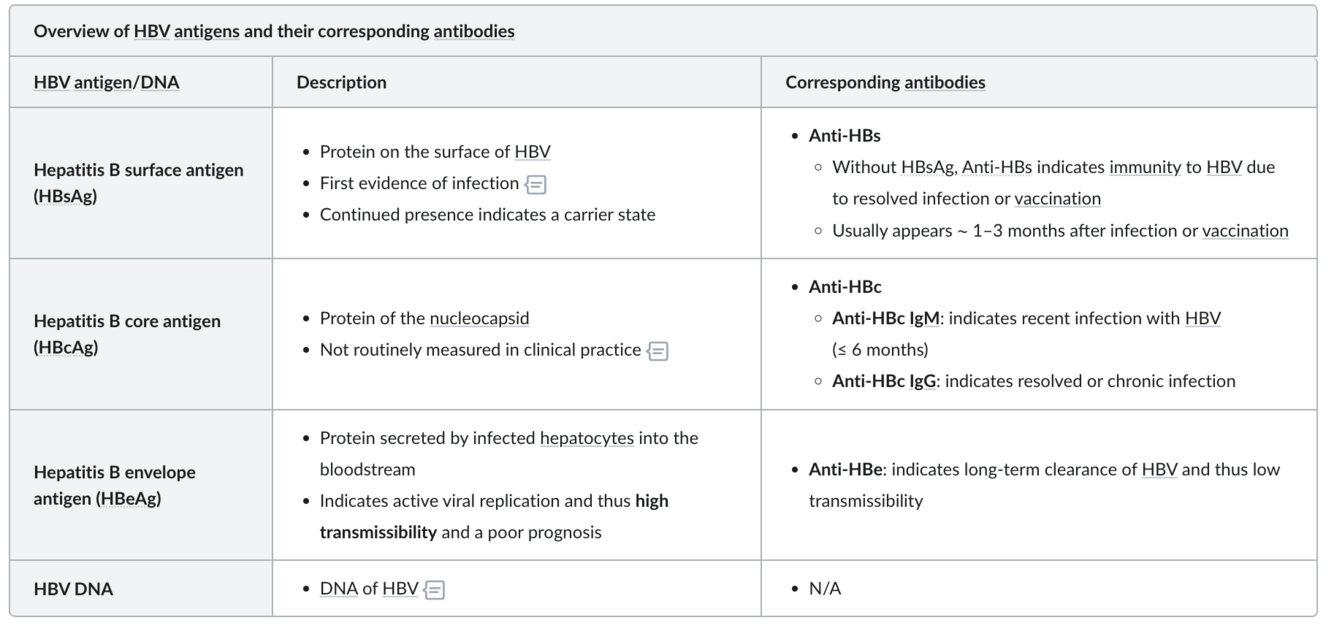This screenshot has height=631, width=1334.
Task: Open note icon next to 'DNA of HBV'
Action: 434,589
